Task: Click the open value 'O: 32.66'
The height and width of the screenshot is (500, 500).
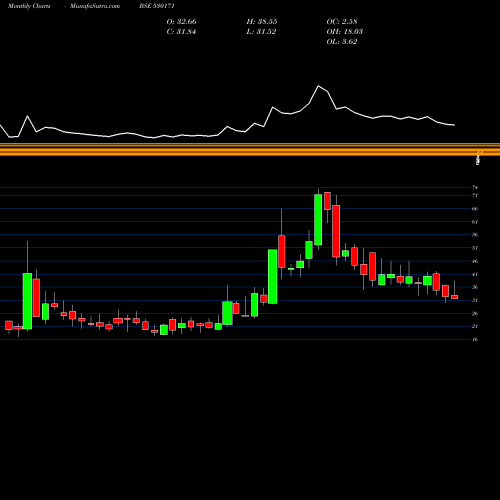Action: tap(182, 22)
